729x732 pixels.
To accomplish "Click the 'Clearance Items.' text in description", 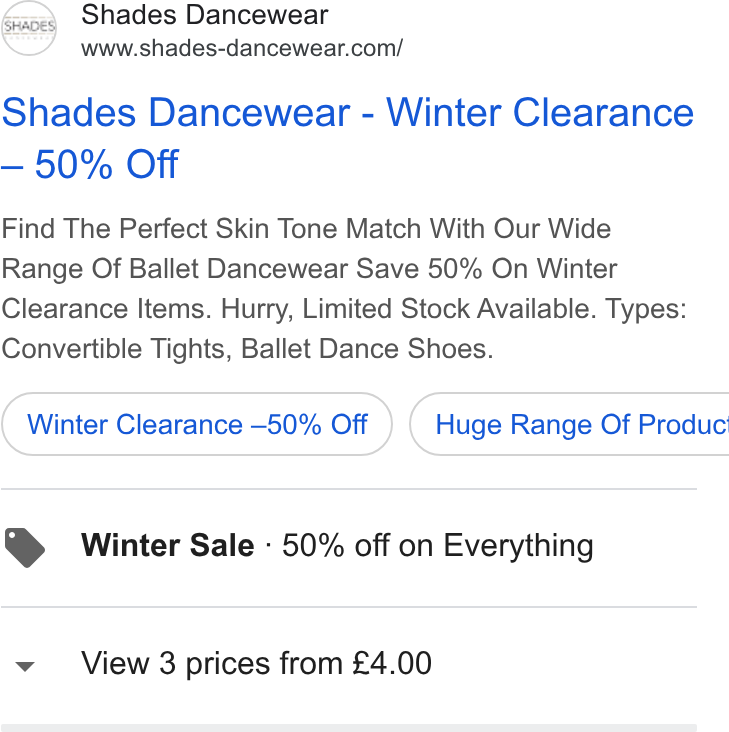I will [106, 309].
